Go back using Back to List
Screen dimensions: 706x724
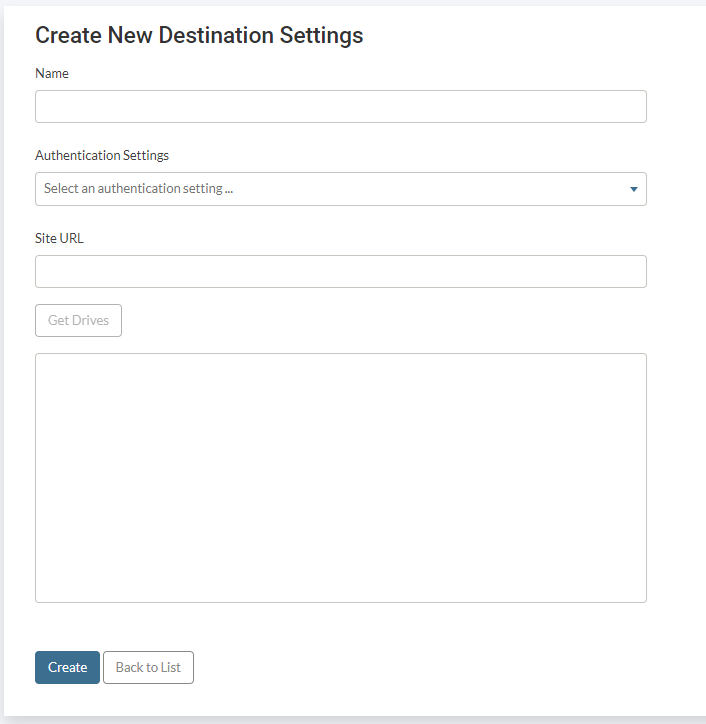pyautogui.click(x=148, y=668)
